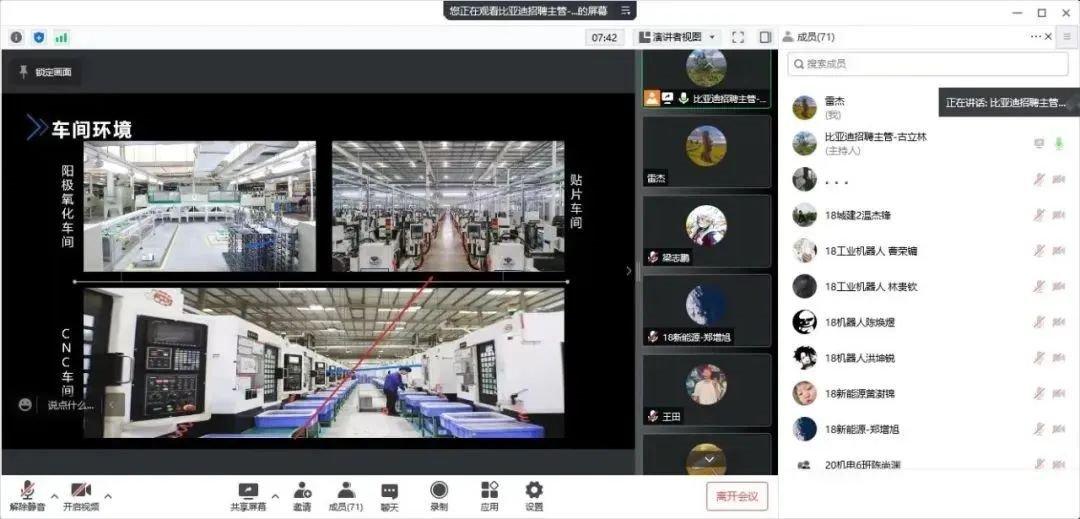Turn on camera with 开启视频
1080x519 pixels.
(x=81, y=496)
